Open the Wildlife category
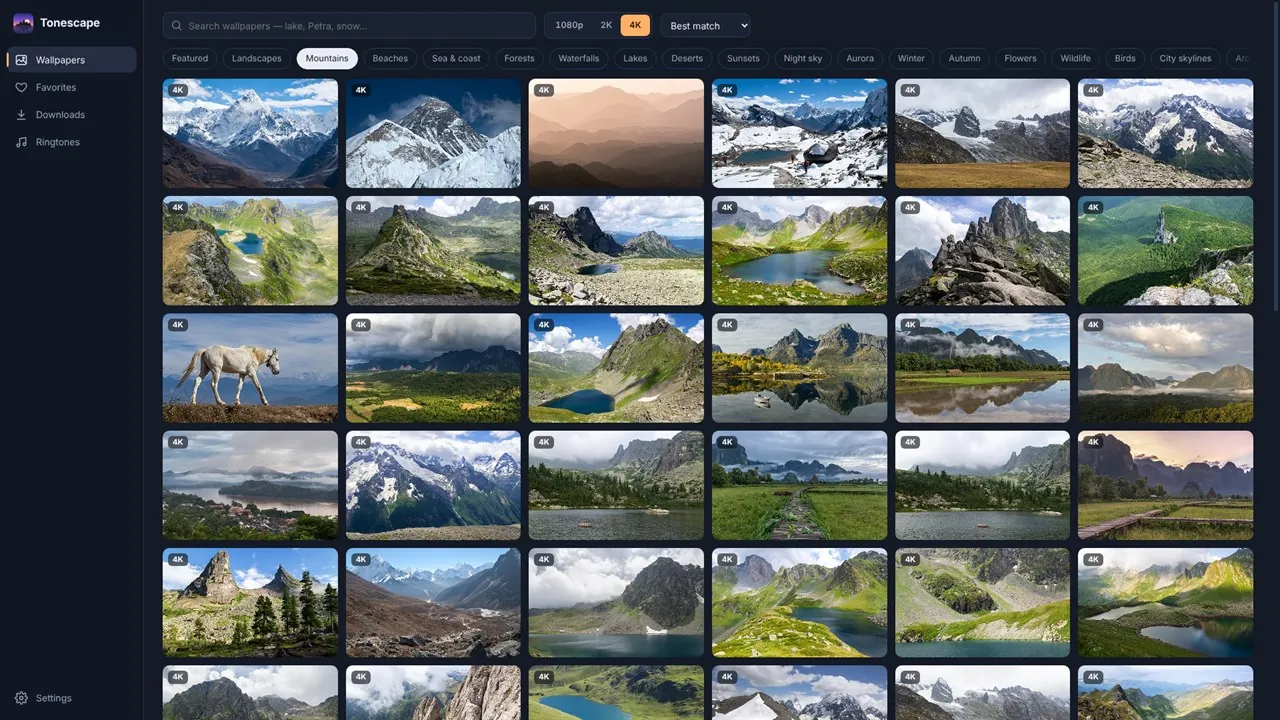Image resolution: width=1280 pixels, height=720 pixels. tap(1076, 58)
